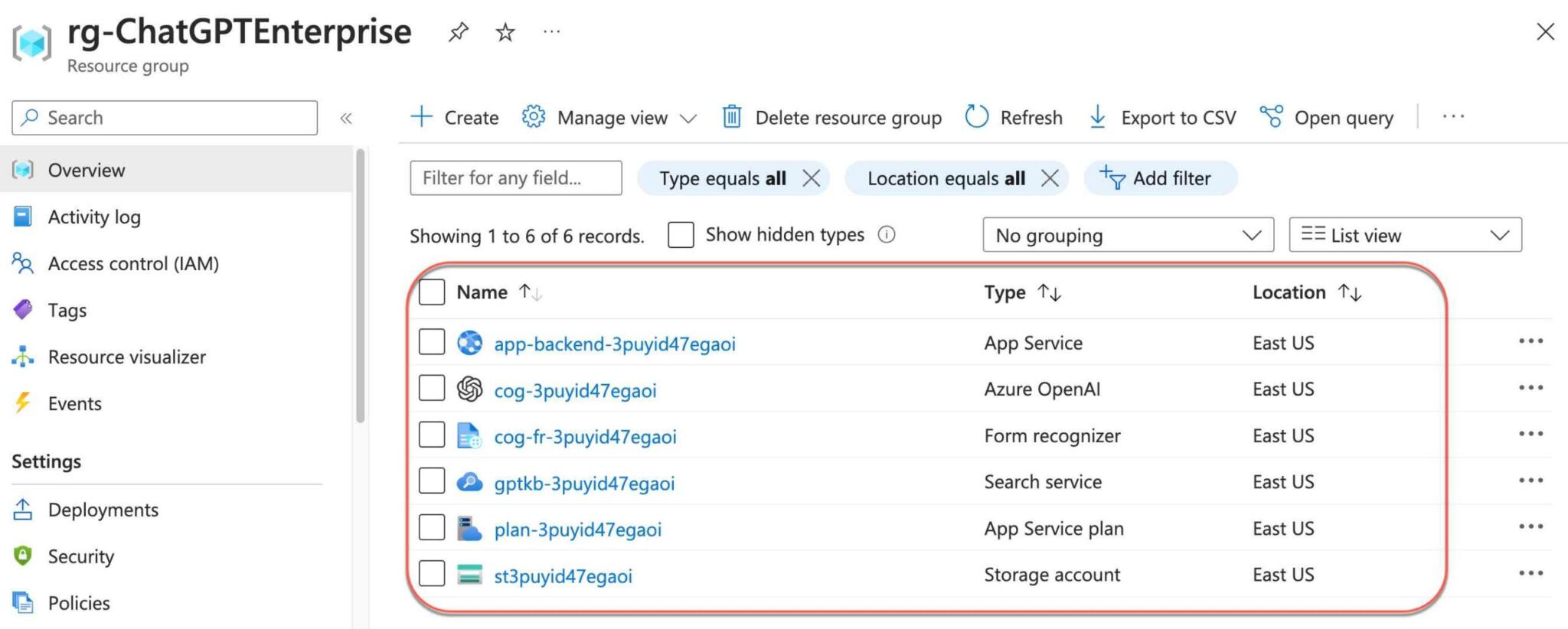Click Add filter button
The width and height of the screenshot is (1568, 629).
tap(1160, 178)
